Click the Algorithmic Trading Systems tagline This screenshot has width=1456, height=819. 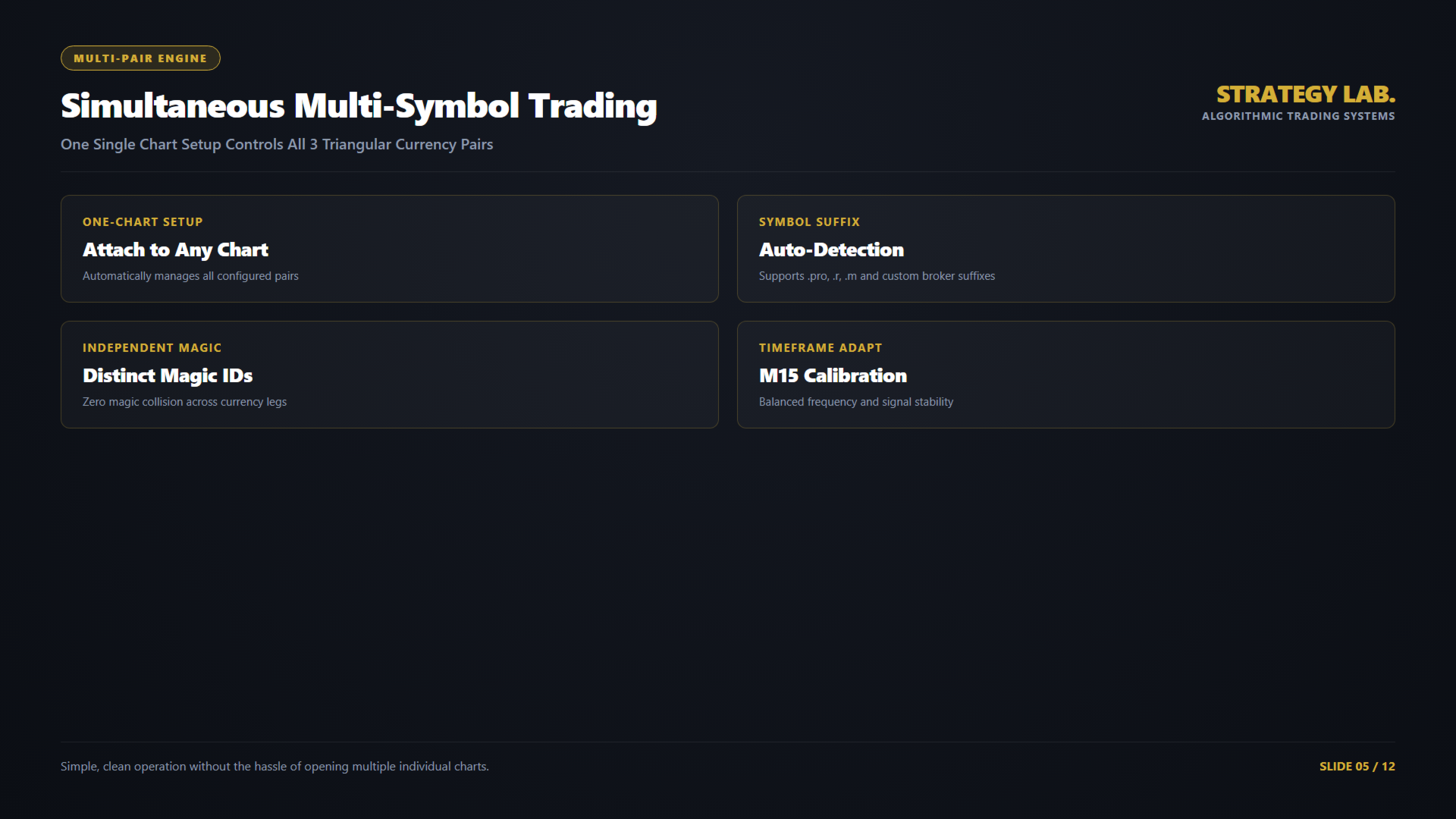tap(1298, 116)
